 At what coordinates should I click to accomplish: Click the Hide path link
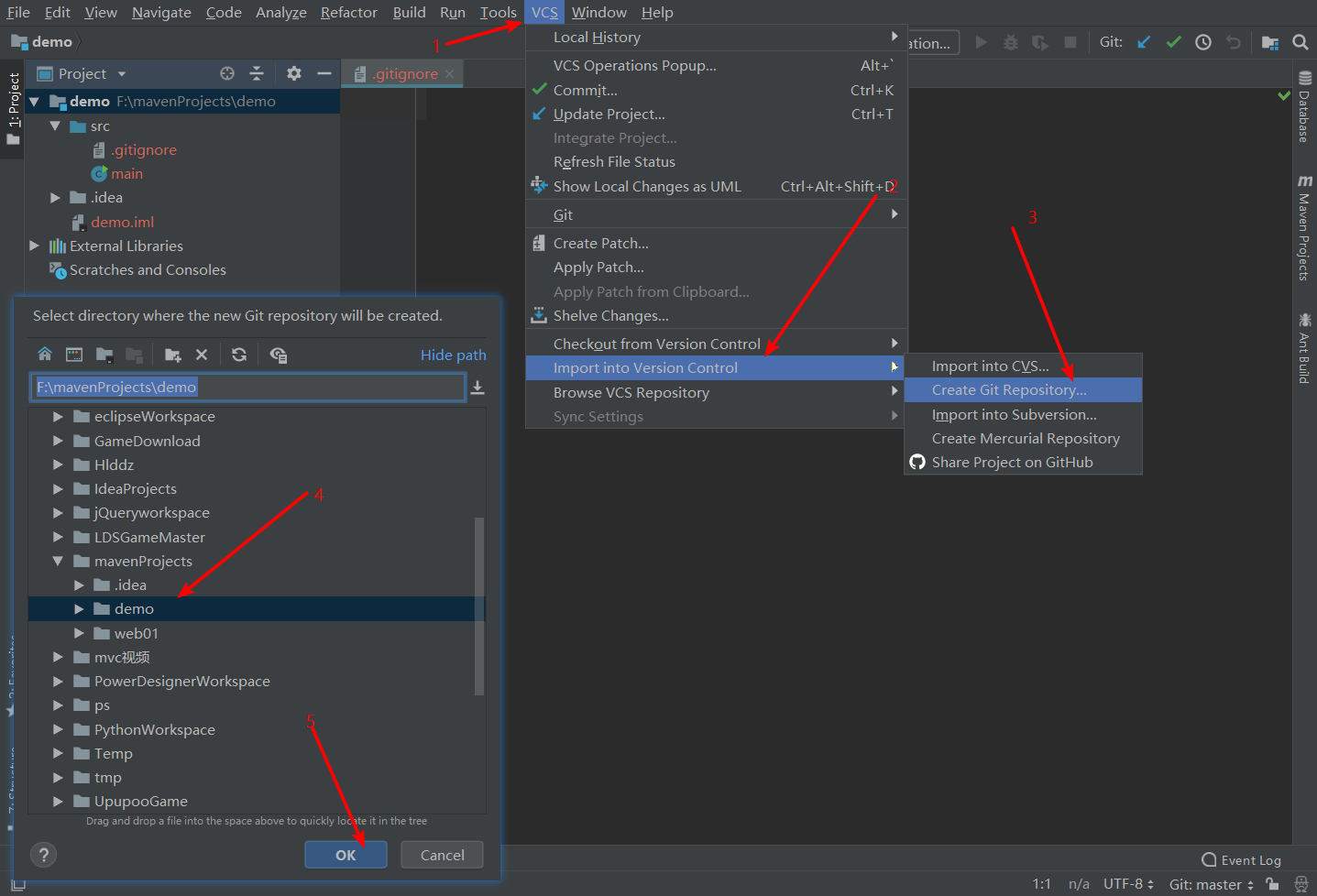click(x=453, y=355)
